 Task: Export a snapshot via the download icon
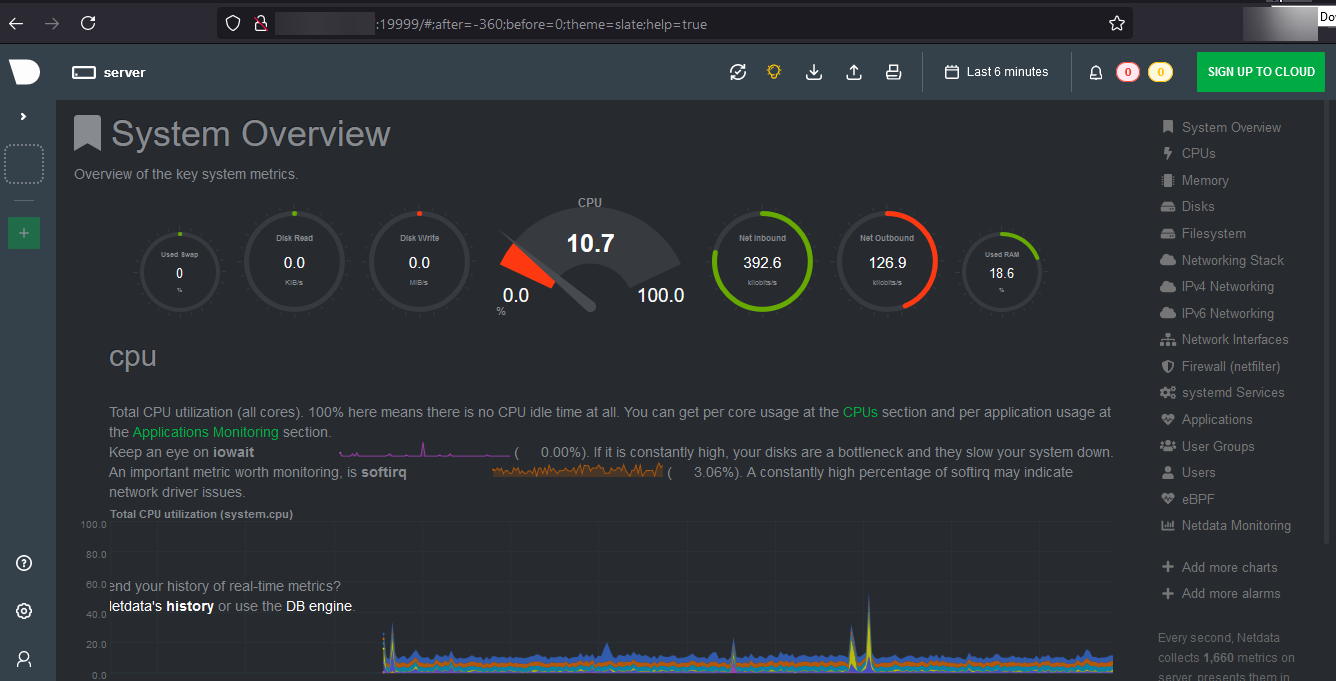tap(813, 71)
